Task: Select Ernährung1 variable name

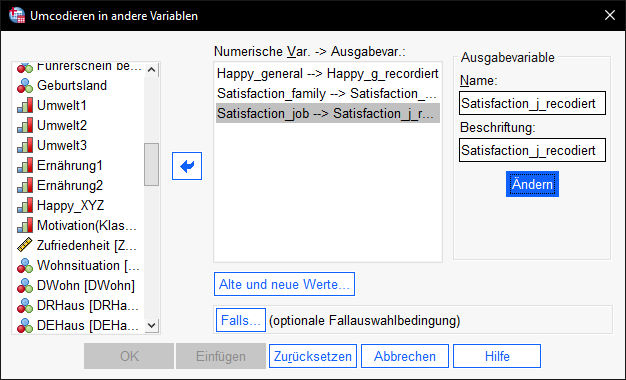Action: [x=70, y=165]
